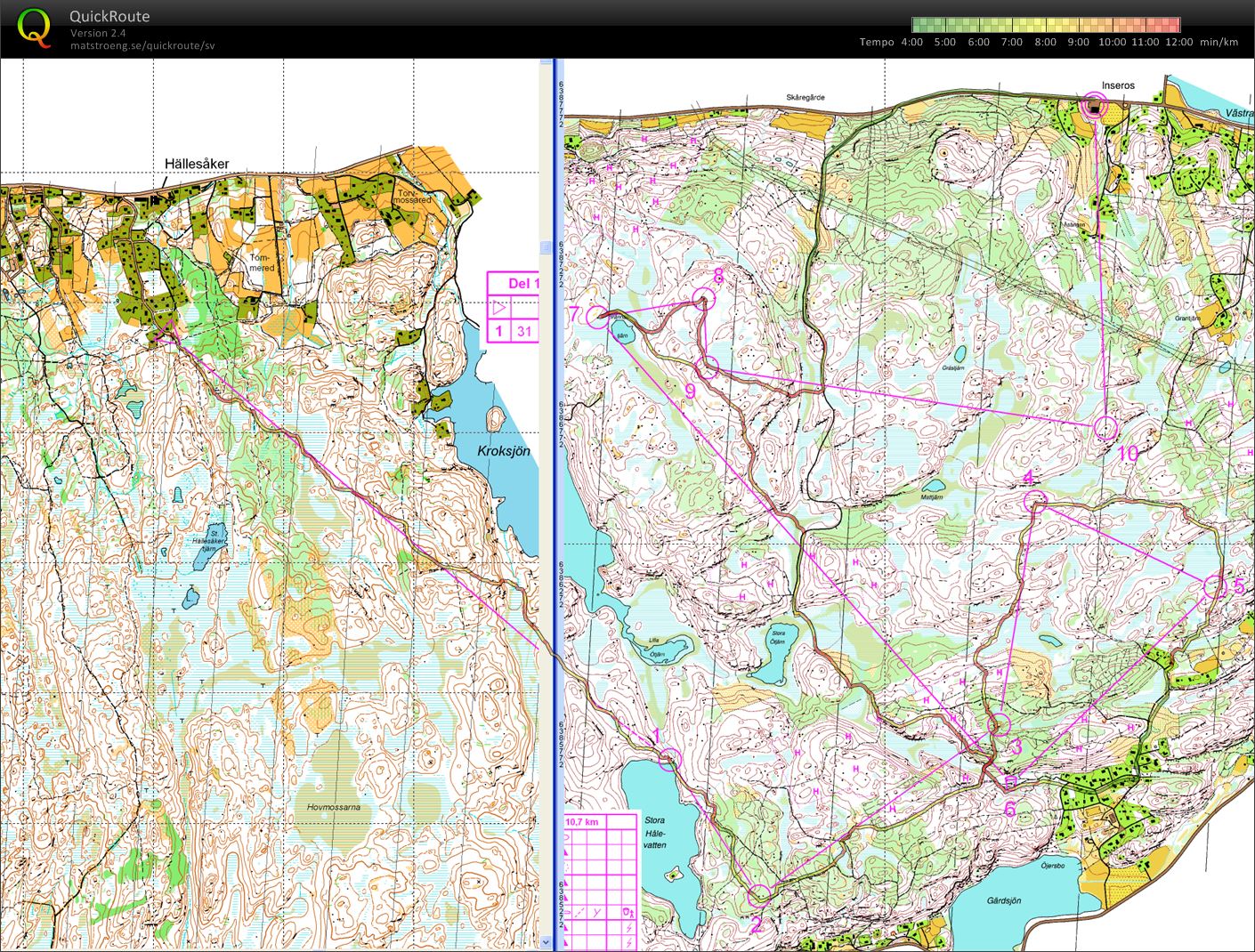This screenshot has height=952, width=1255.
Task: Click control circle 4 on the map
Action: coord(1033,502)
